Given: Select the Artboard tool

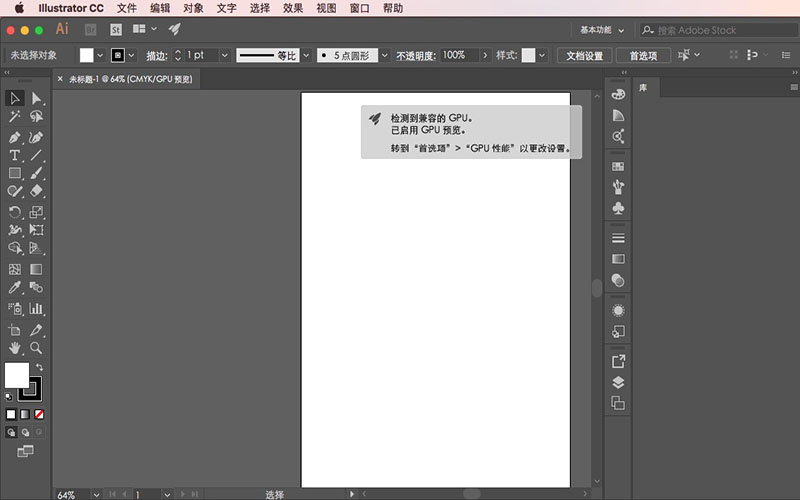Looking at the screenshot, I should (x=15, y=330).
